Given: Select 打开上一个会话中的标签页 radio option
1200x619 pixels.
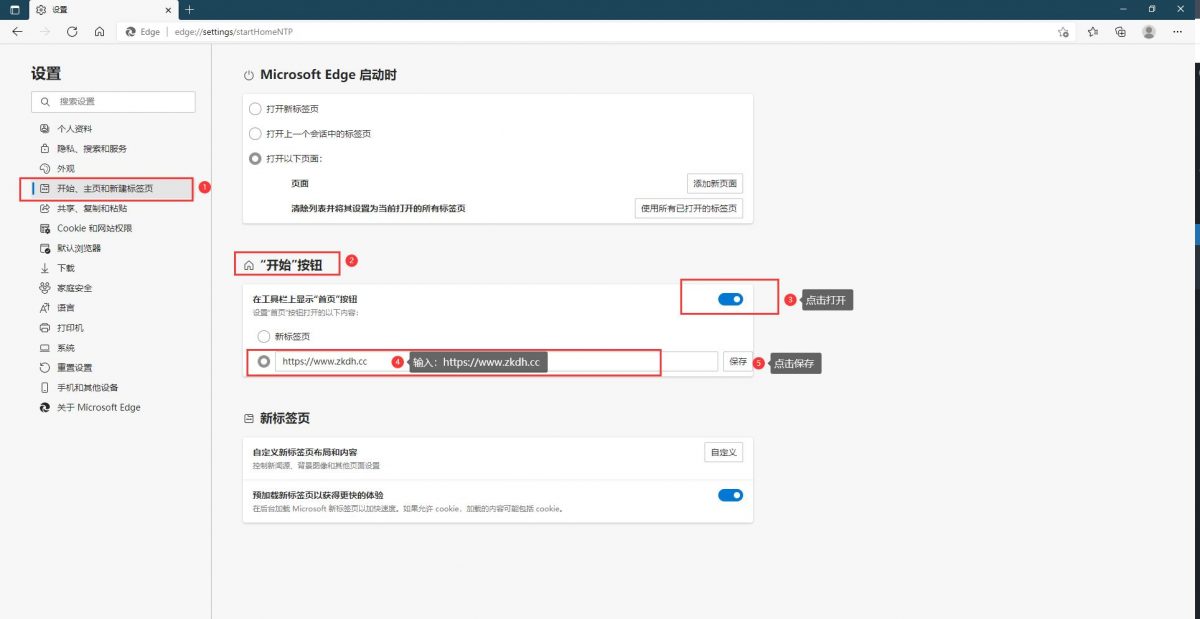Looking at the screenshot, I should pos(255,134).
